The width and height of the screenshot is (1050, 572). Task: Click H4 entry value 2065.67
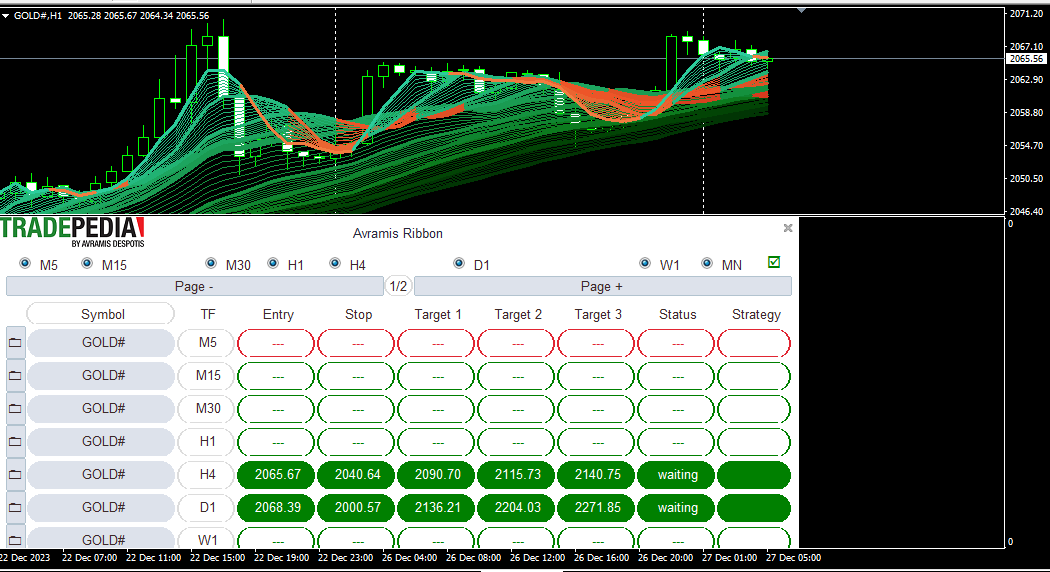[276, 475]
